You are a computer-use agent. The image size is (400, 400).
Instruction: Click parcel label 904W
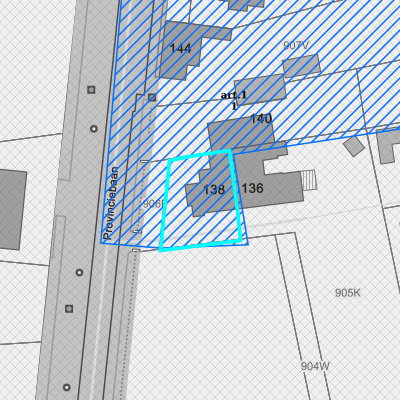click(x=315, y=366)
